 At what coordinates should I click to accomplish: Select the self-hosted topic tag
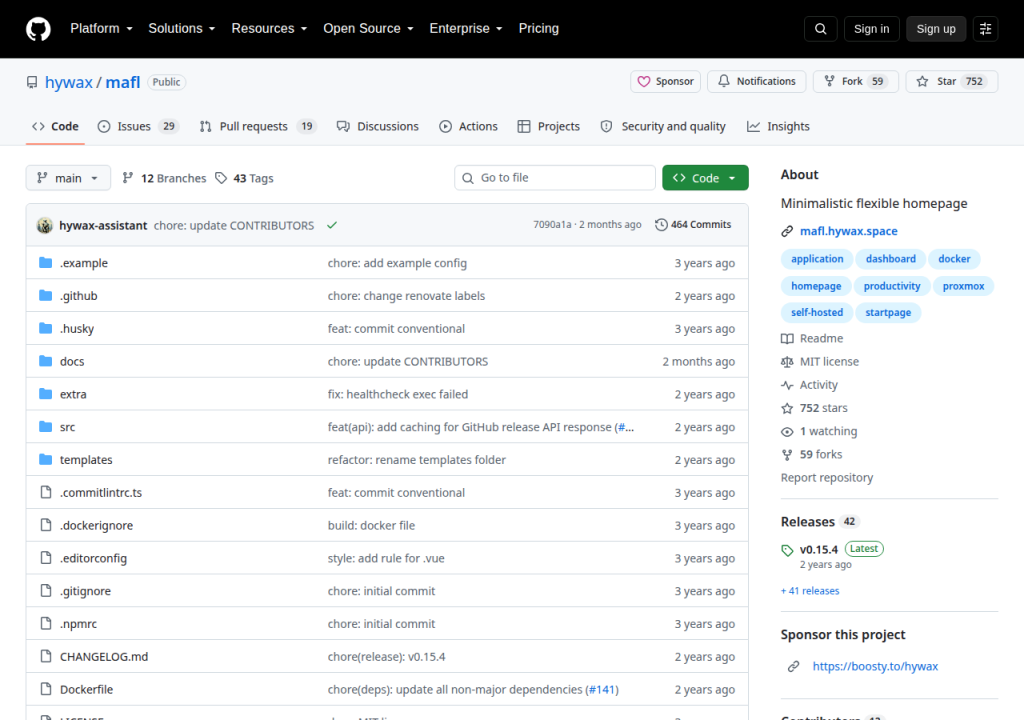point(817,312)
